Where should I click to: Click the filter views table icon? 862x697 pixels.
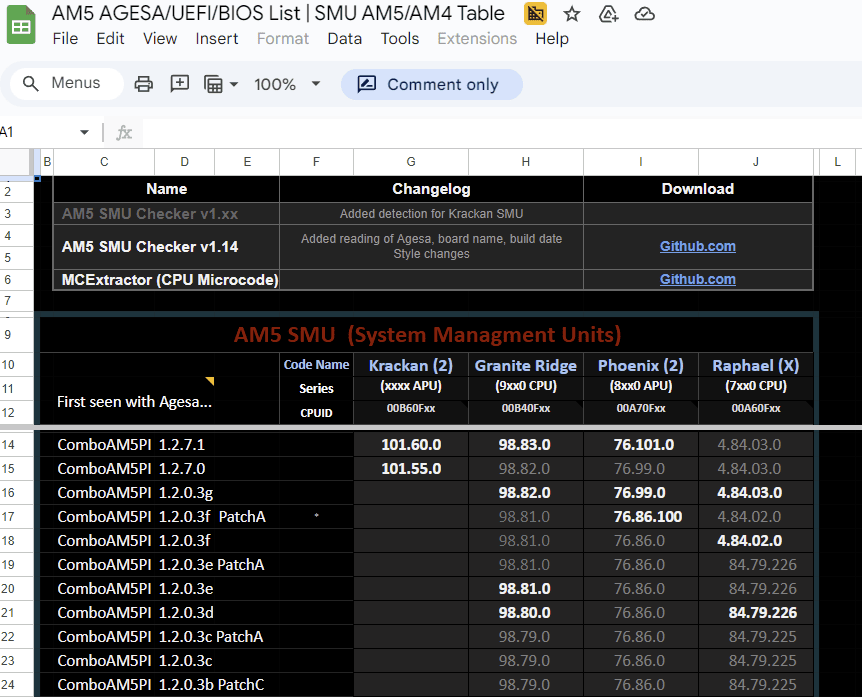[213, 84]
